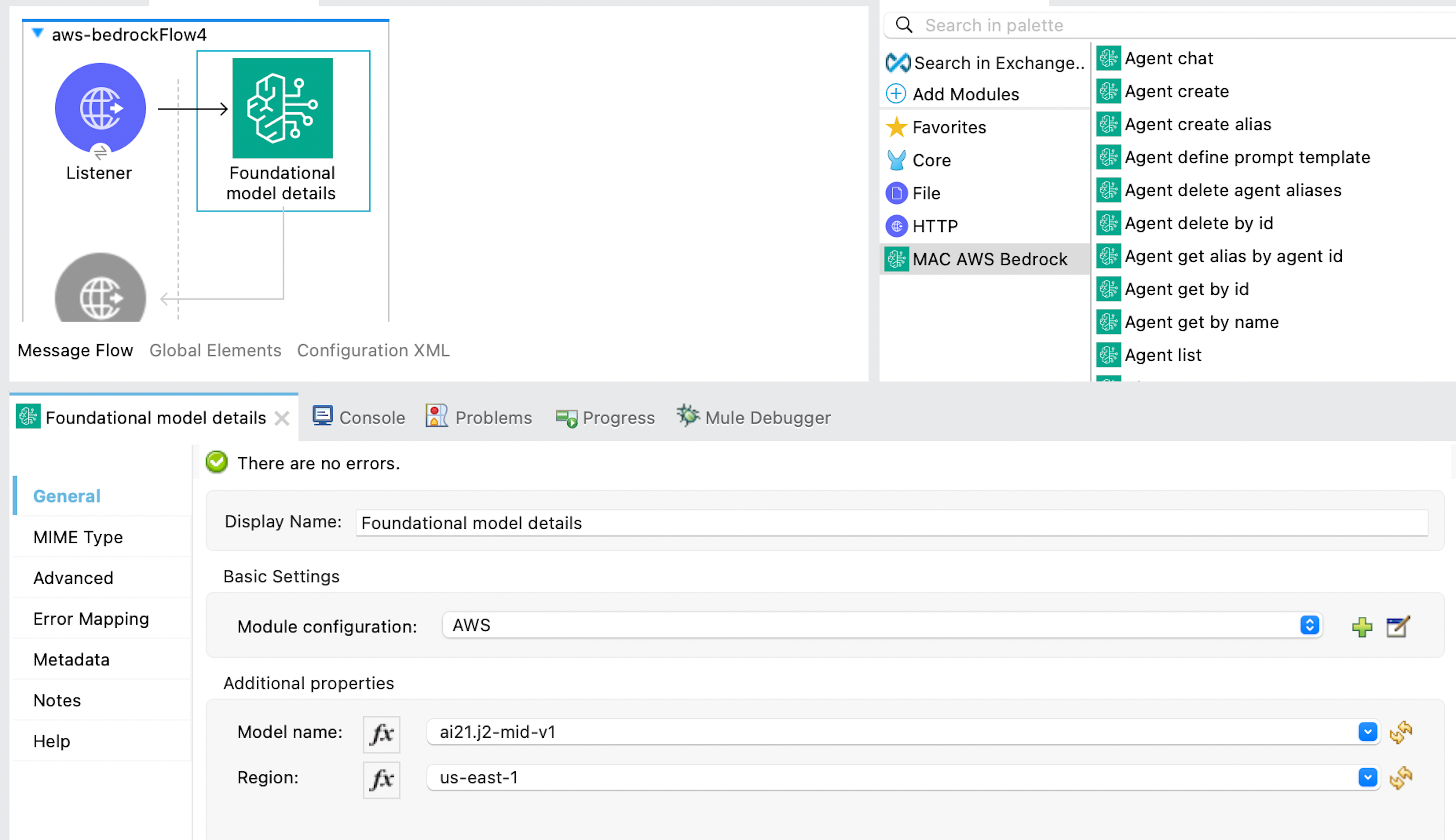Select the Listener node in the flow

click(x=100, y=108)
